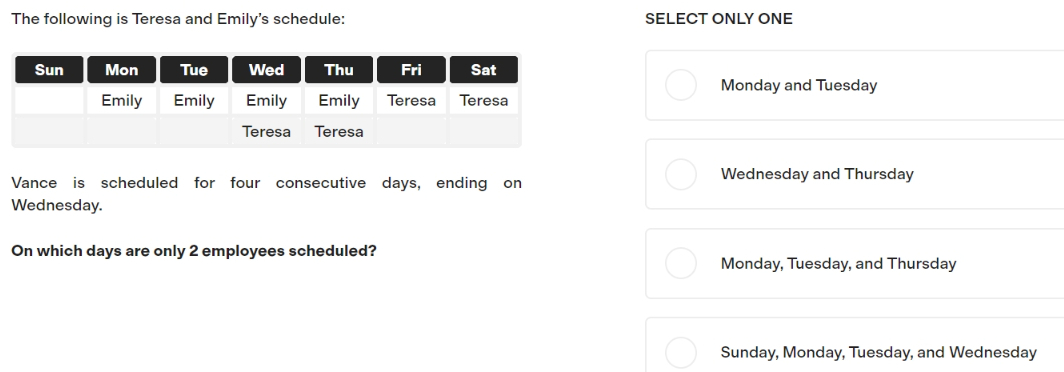Click Teresa's cell in the Thursday column
The image size is (1064, 372).
click(339, 132)
